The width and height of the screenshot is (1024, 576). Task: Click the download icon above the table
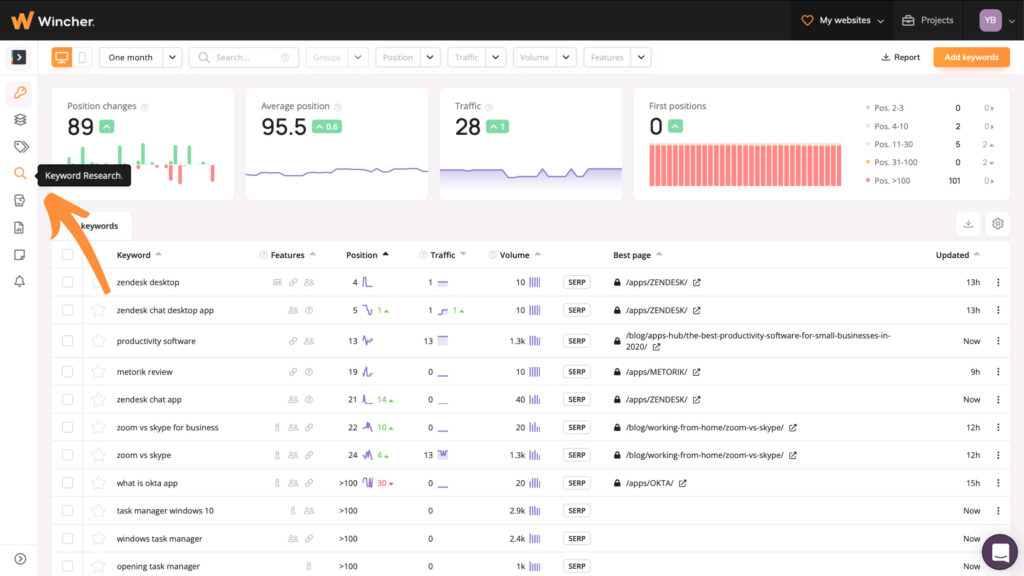click(x=968, y=224)
